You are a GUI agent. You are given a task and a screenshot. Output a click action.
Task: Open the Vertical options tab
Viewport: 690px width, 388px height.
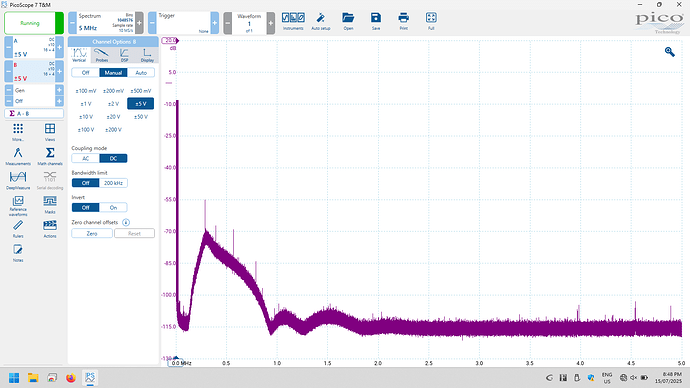(x=79, y=55)
